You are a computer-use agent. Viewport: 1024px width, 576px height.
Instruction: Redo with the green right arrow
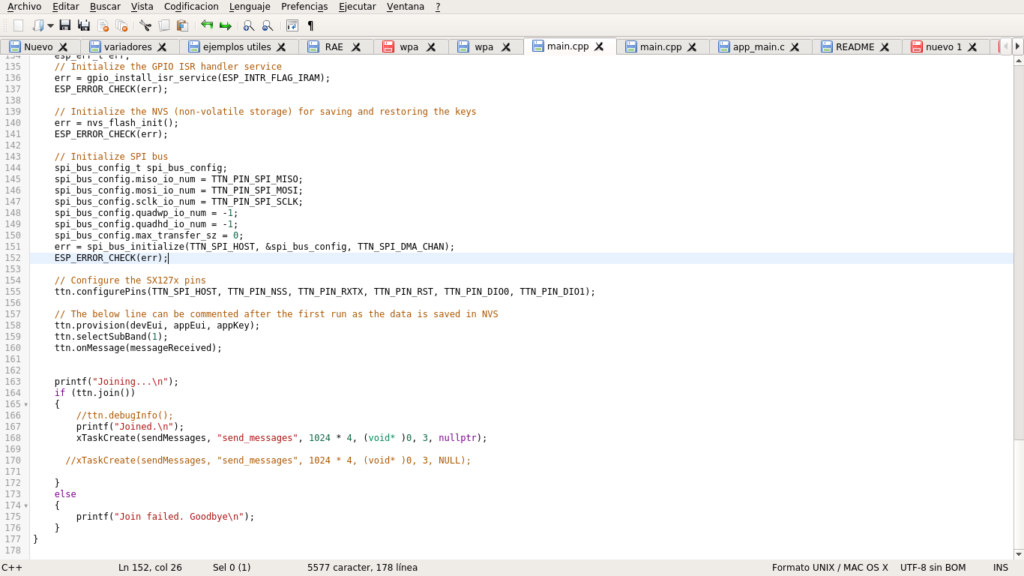coord(225,25)
